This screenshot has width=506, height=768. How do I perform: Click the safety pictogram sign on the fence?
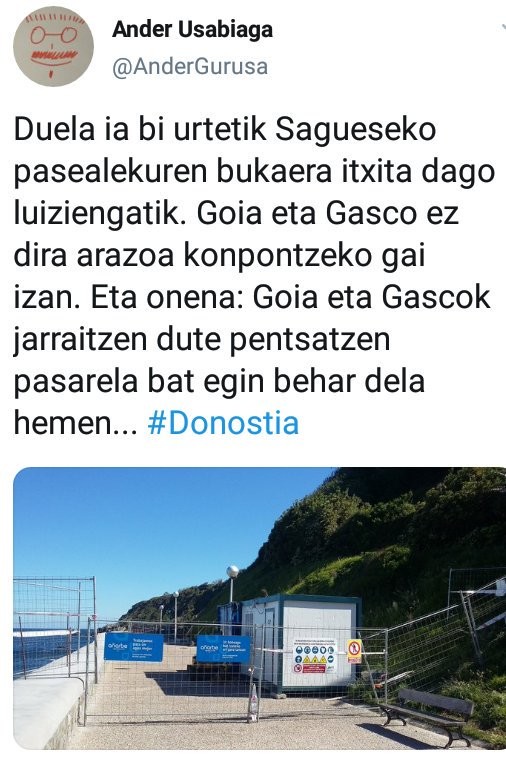coord(315,656)
